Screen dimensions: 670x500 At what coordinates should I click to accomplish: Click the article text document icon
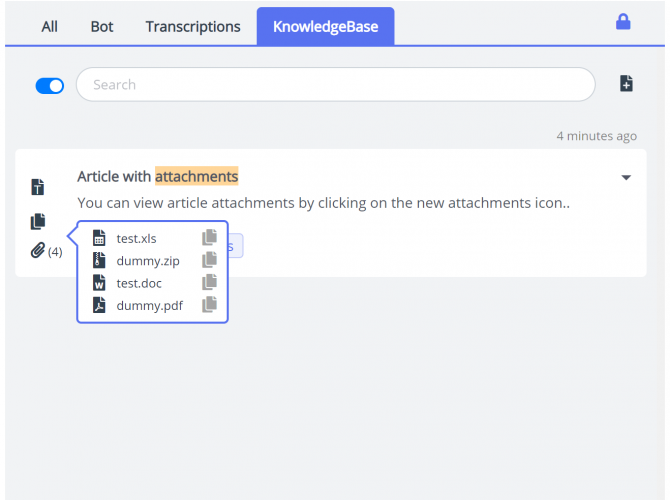coord(38,187)
